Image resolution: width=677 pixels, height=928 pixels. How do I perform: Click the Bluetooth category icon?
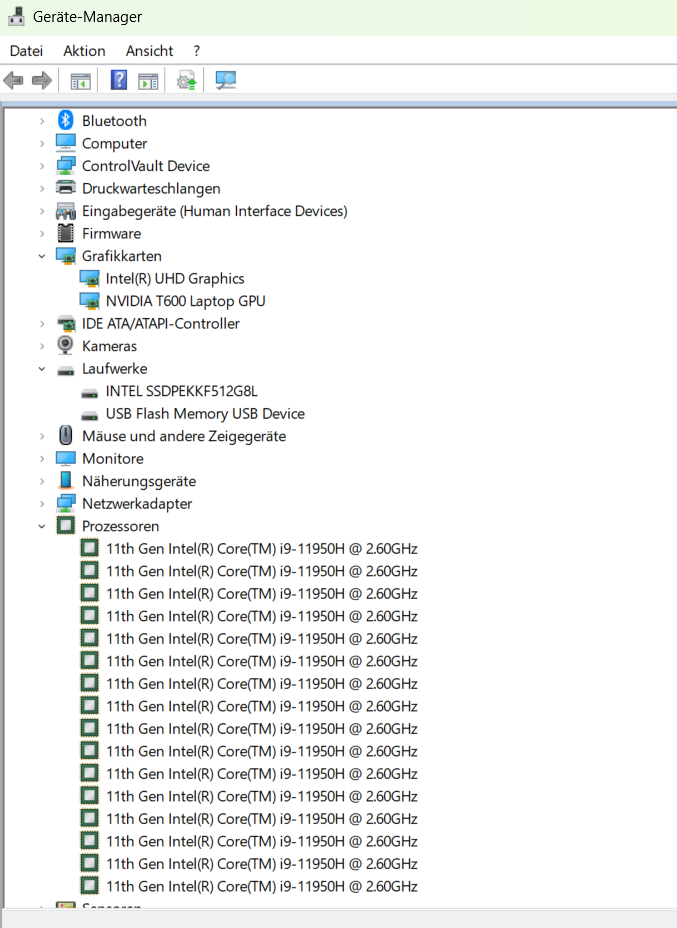point(66,120)
